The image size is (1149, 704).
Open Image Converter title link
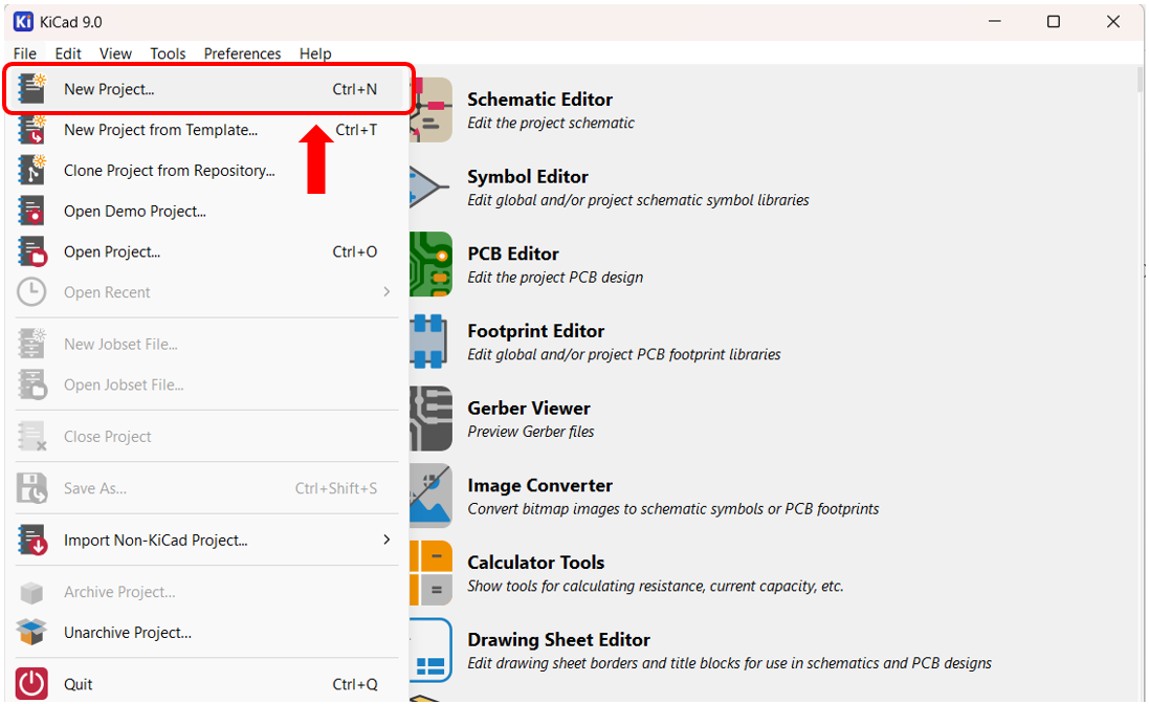[540, 485]
